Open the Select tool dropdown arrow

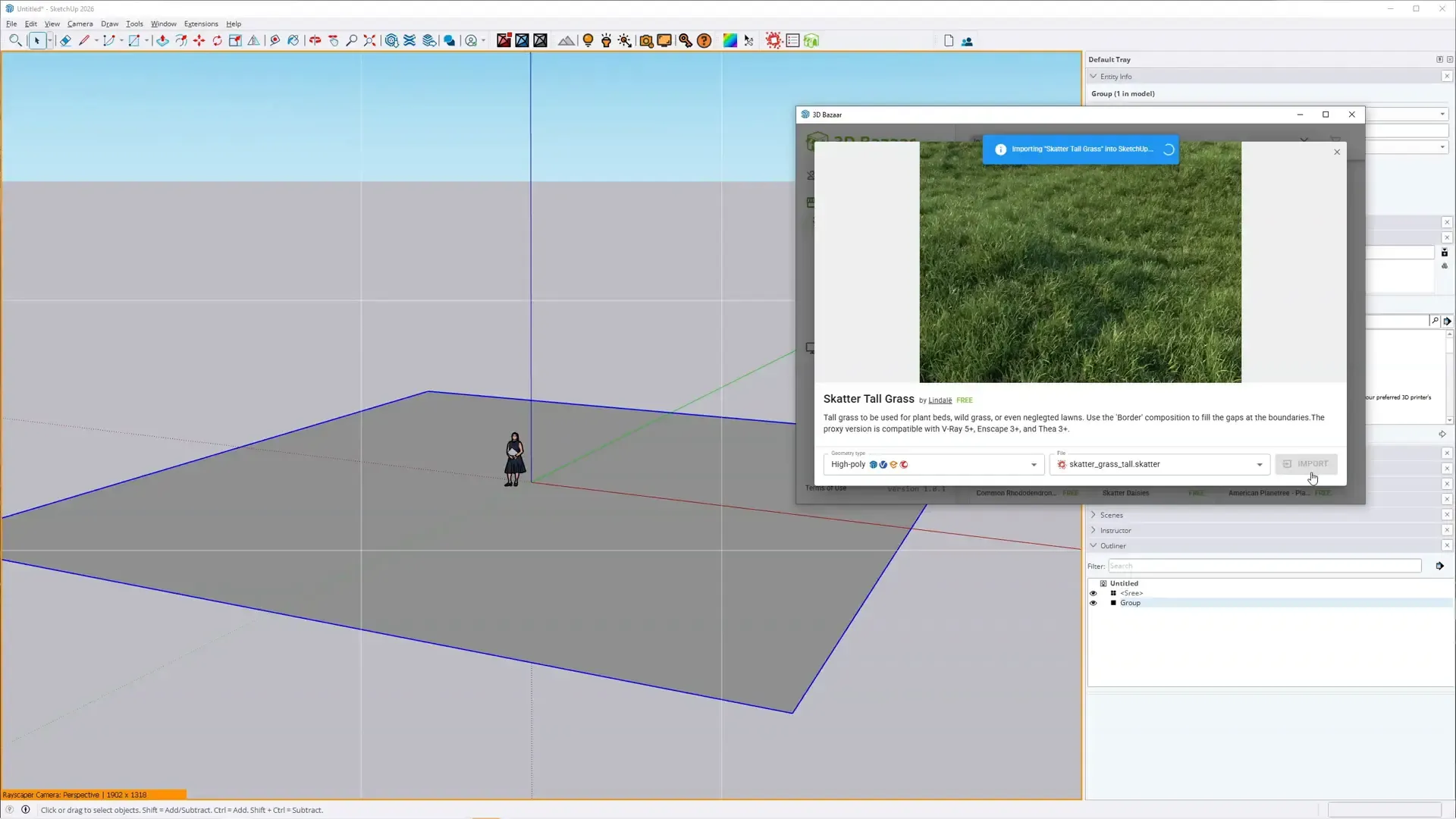coord(50,40)
